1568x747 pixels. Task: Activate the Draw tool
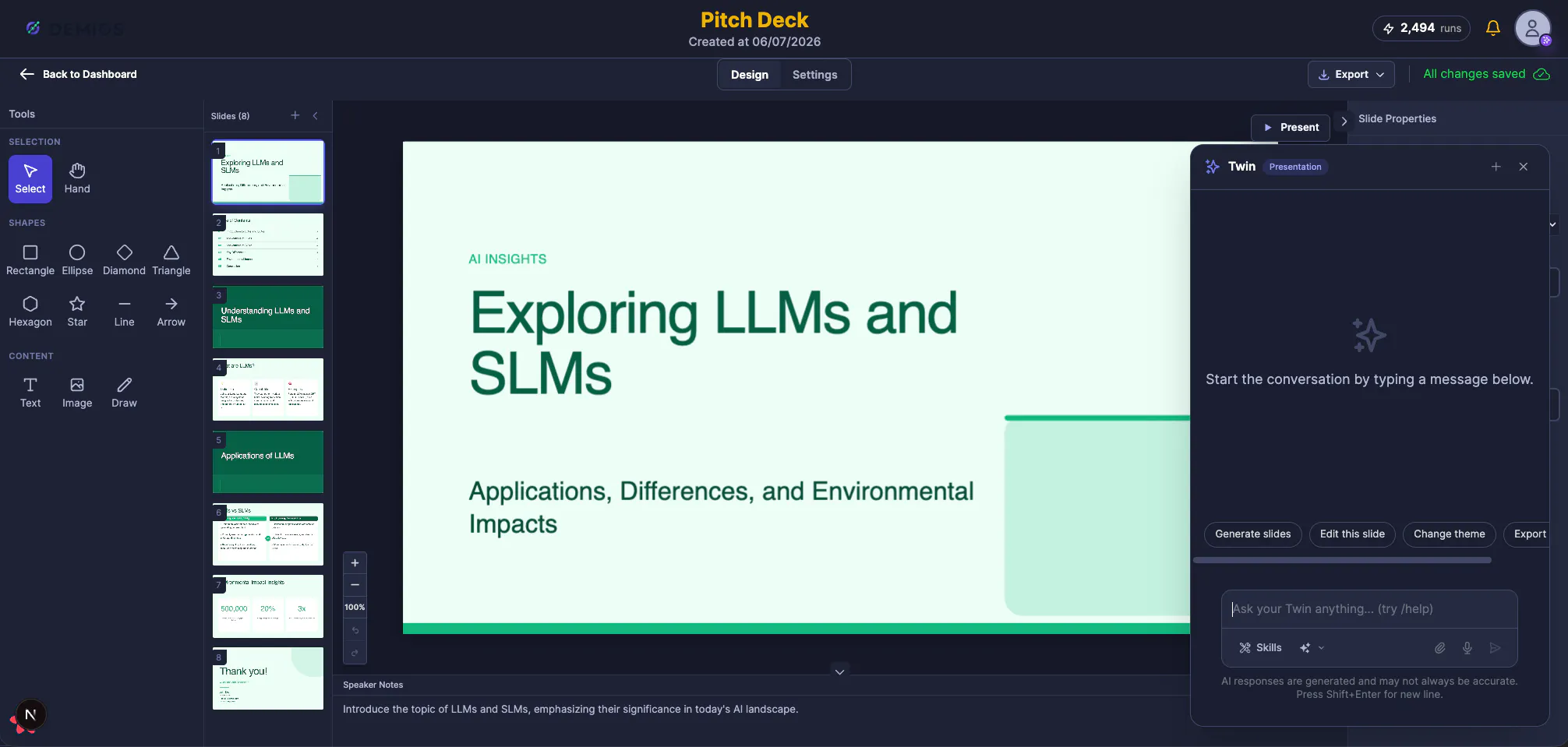pos(125,393)
